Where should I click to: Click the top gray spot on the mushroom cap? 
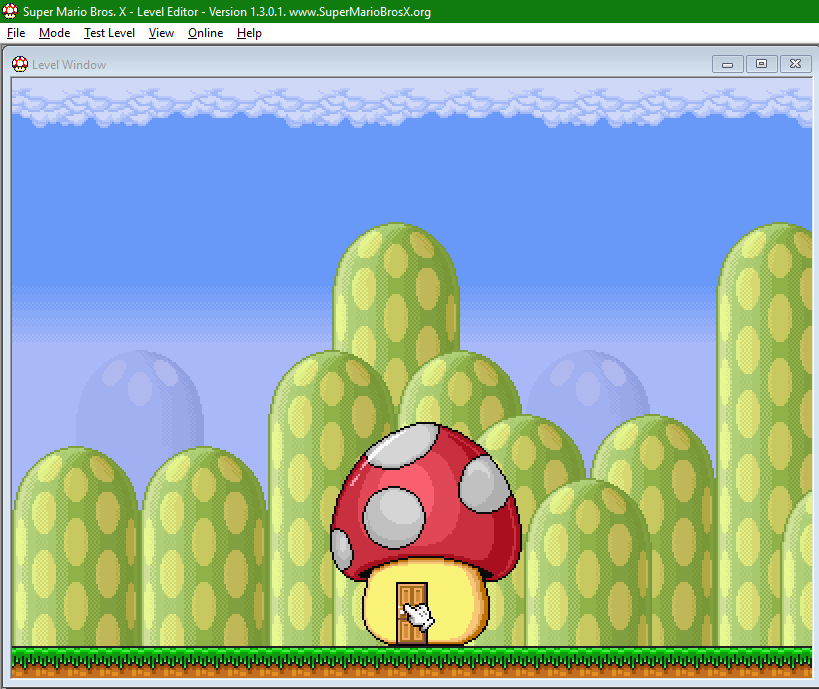(x=403, y=446)
